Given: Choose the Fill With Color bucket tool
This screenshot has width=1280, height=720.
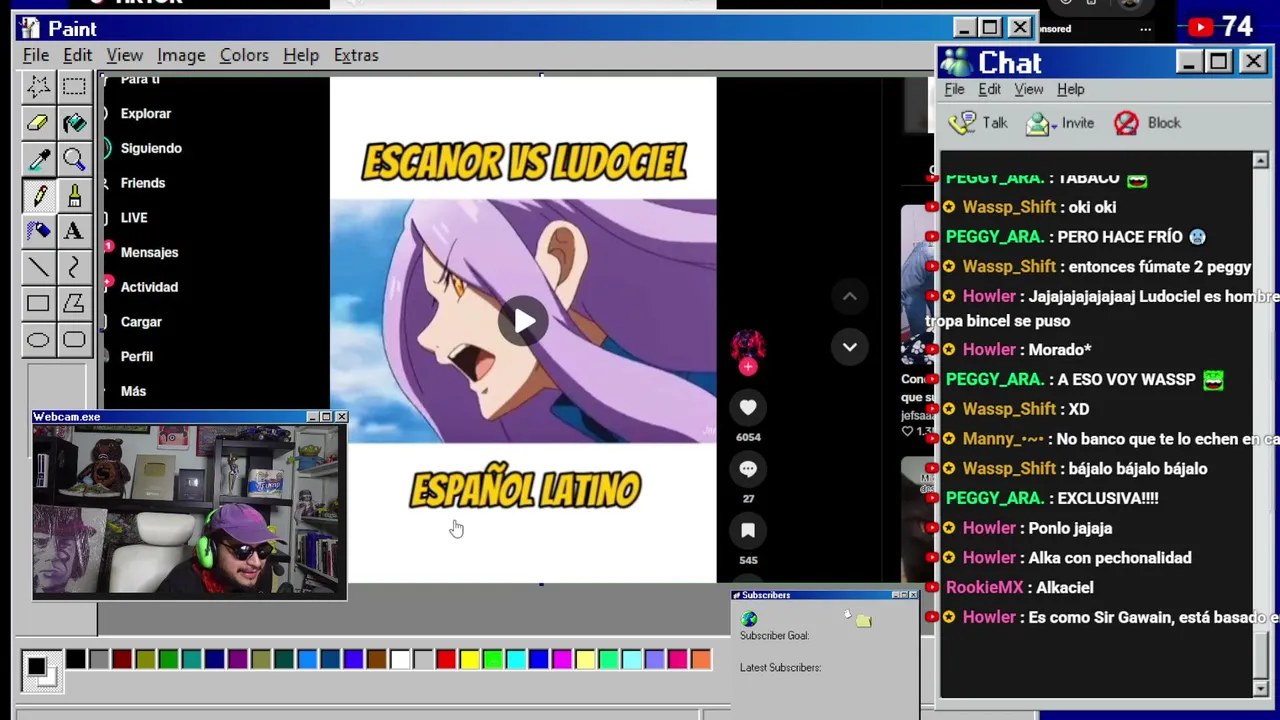Looking at the screenshot, I should pyautogui.click(x=74, y=123).
